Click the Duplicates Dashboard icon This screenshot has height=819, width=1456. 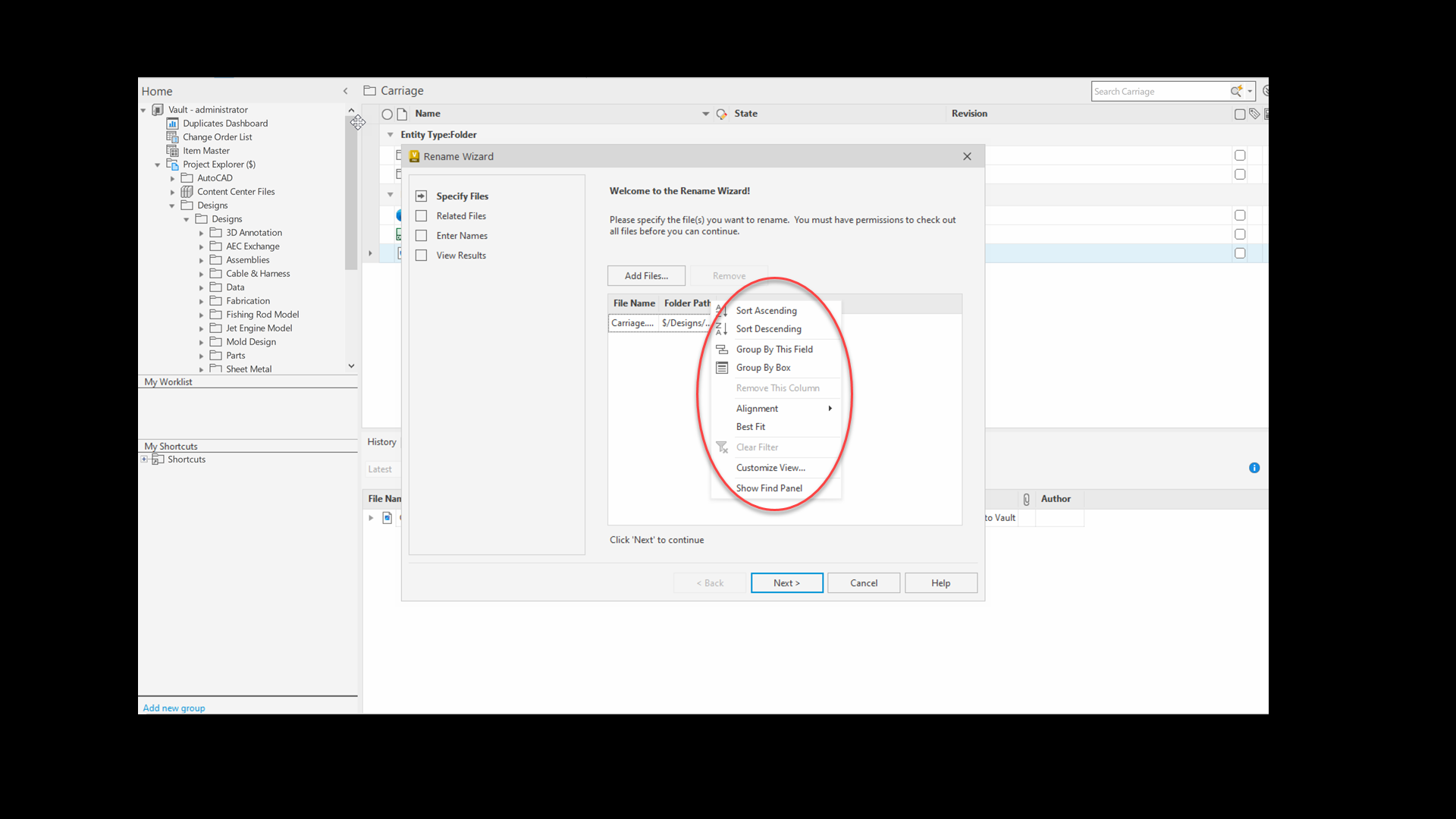[172, 124]
